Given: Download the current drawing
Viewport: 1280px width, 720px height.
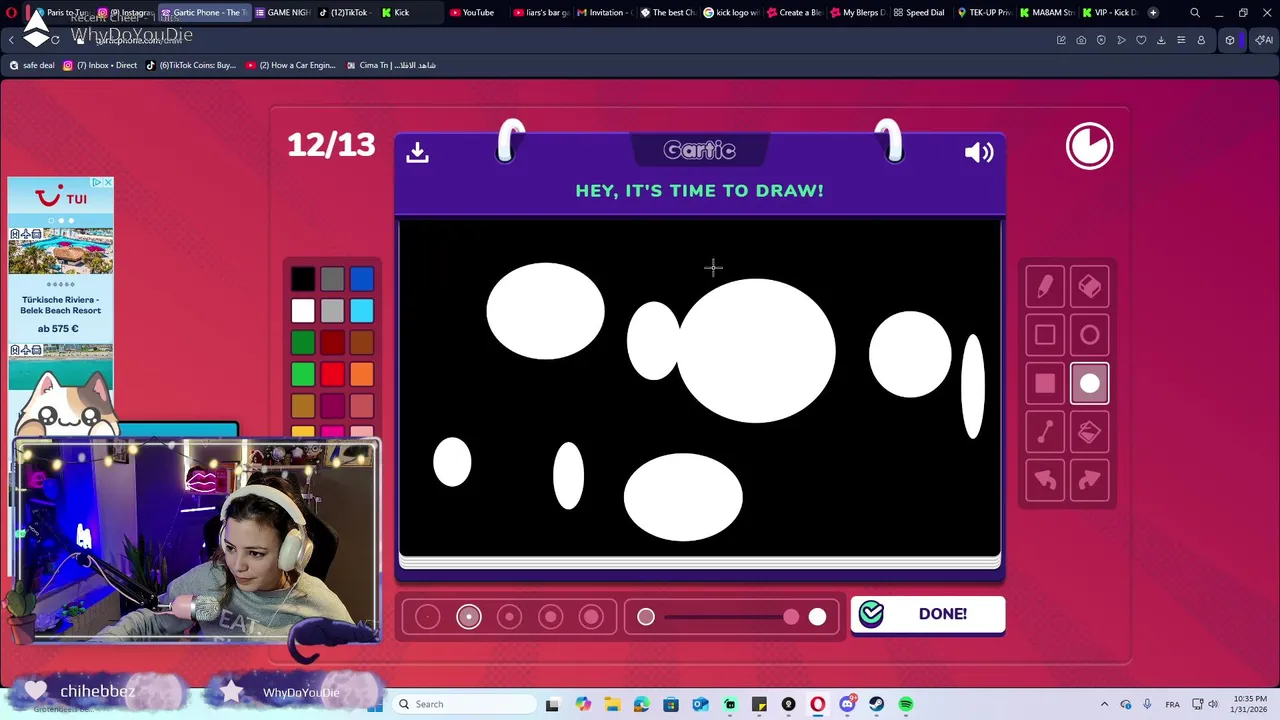Looking at the screenshot, I should point(417,152).
